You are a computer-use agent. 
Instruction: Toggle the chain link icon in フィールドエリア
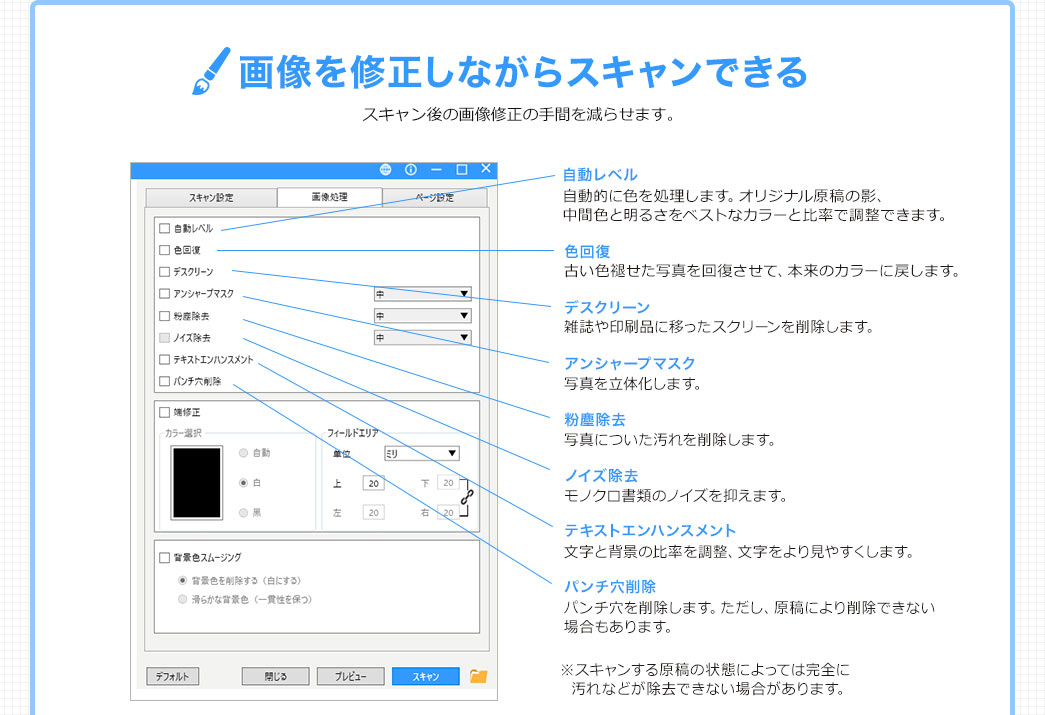(x=467, y=497)
